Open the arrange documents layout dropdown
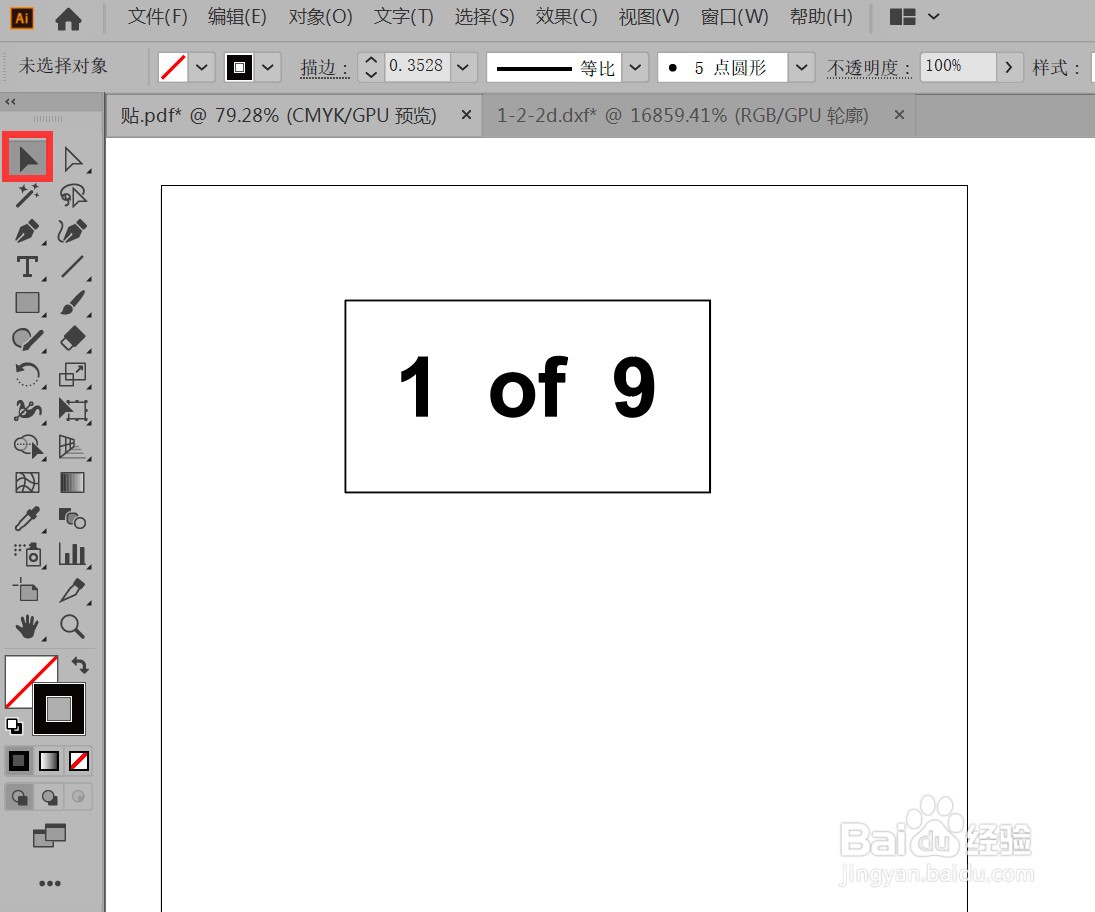This screenshot has width=1095, height=912. click(x=915, y=17)
